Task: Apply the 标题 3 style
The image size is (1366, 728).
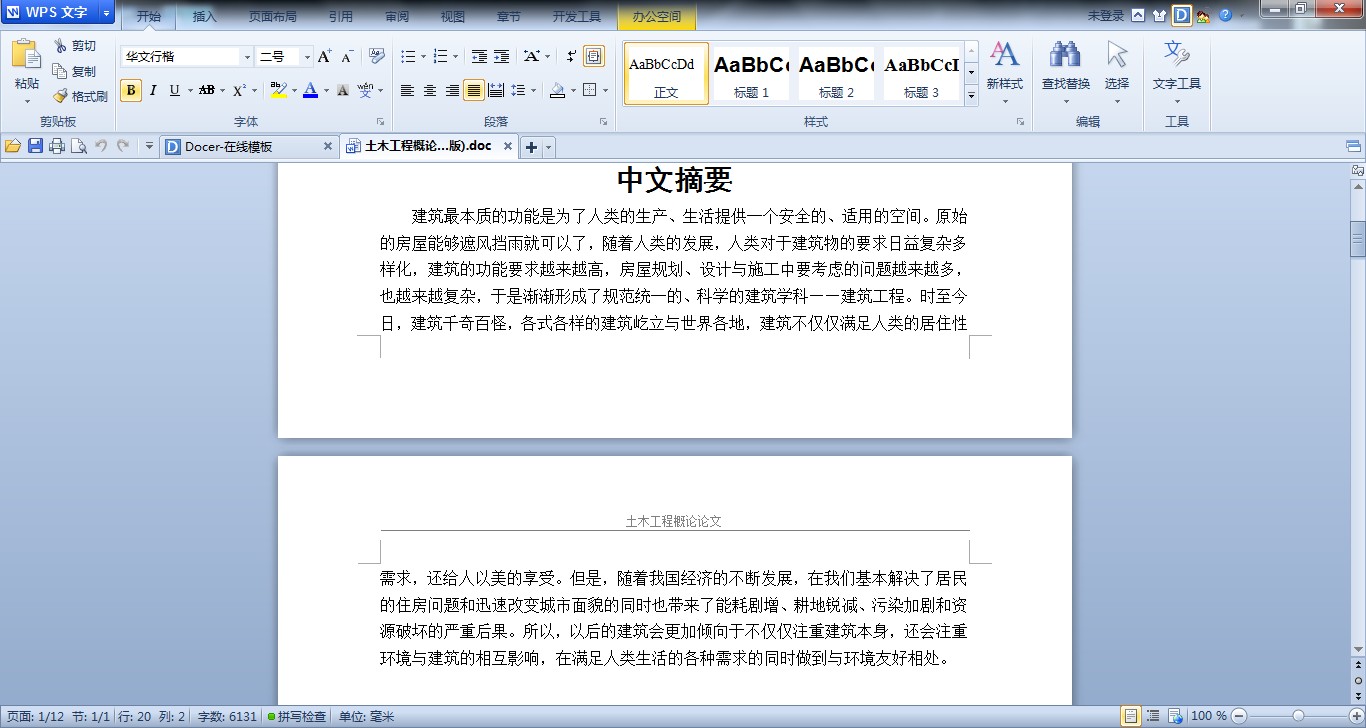Action: click(x=921, y=73)
